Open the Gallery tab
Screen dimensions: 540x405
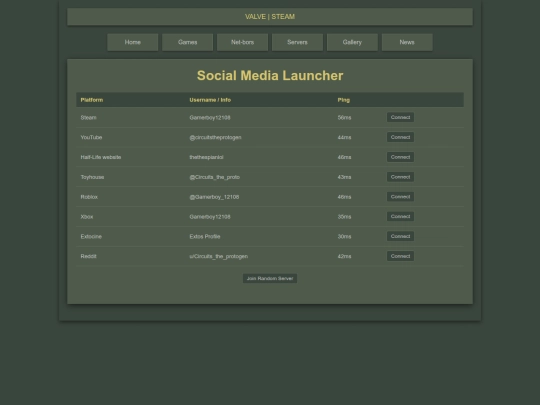tap(352, 42)
